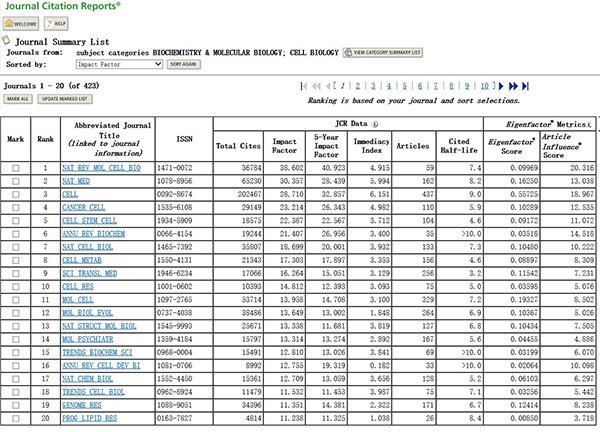Click the Mark All button
This screenshot has width=600, height=432.
click(18, 99)
